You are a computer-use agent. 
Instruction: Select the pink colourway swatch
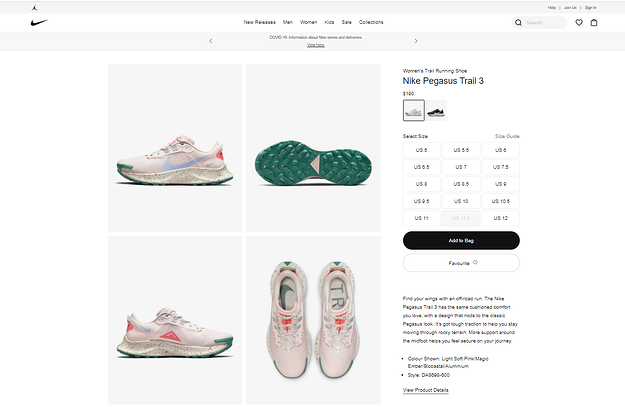[x=414, y=110]
